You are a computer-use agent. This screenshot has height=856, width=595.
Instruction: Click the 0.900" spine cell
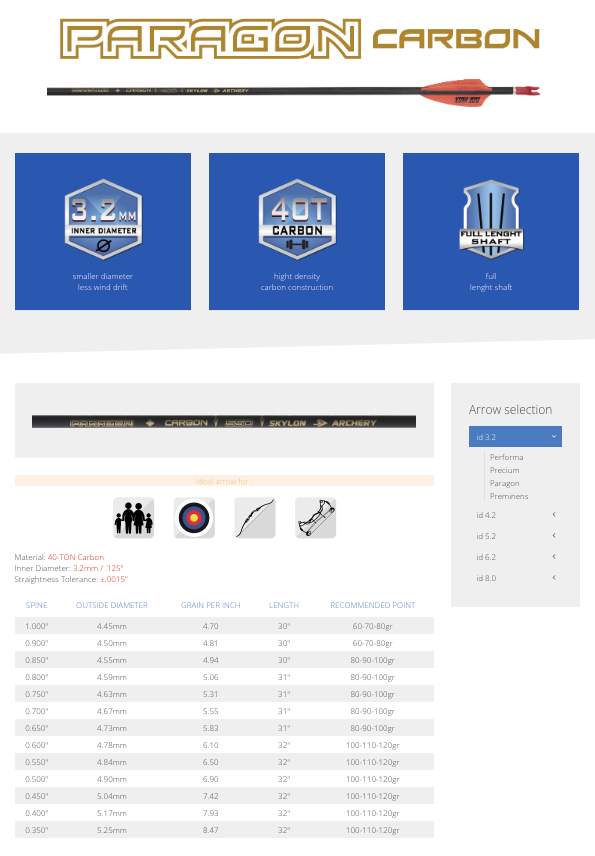(37, 643)
